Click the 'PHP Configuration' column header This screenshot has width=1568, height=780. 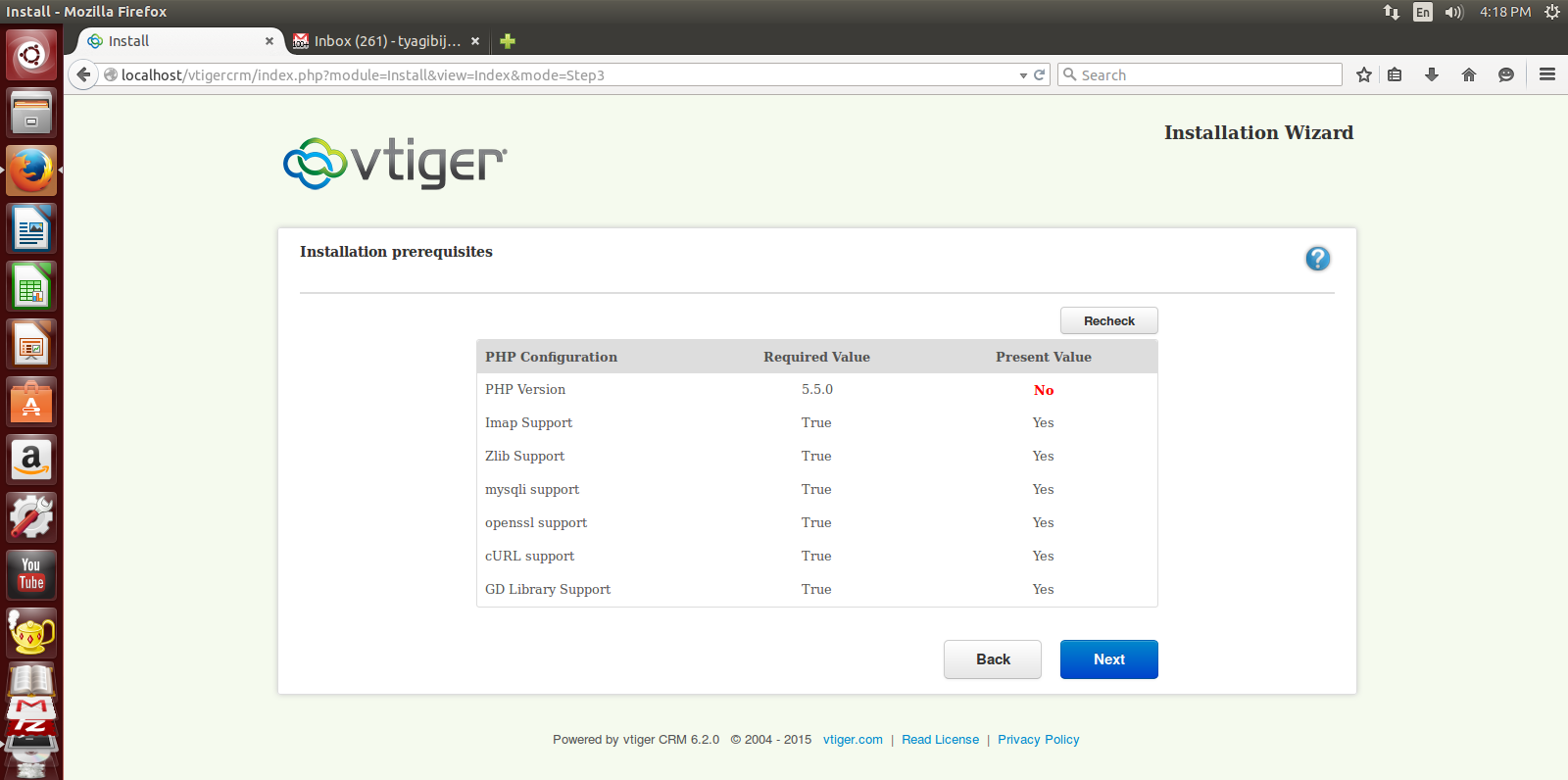click(551, 357)
